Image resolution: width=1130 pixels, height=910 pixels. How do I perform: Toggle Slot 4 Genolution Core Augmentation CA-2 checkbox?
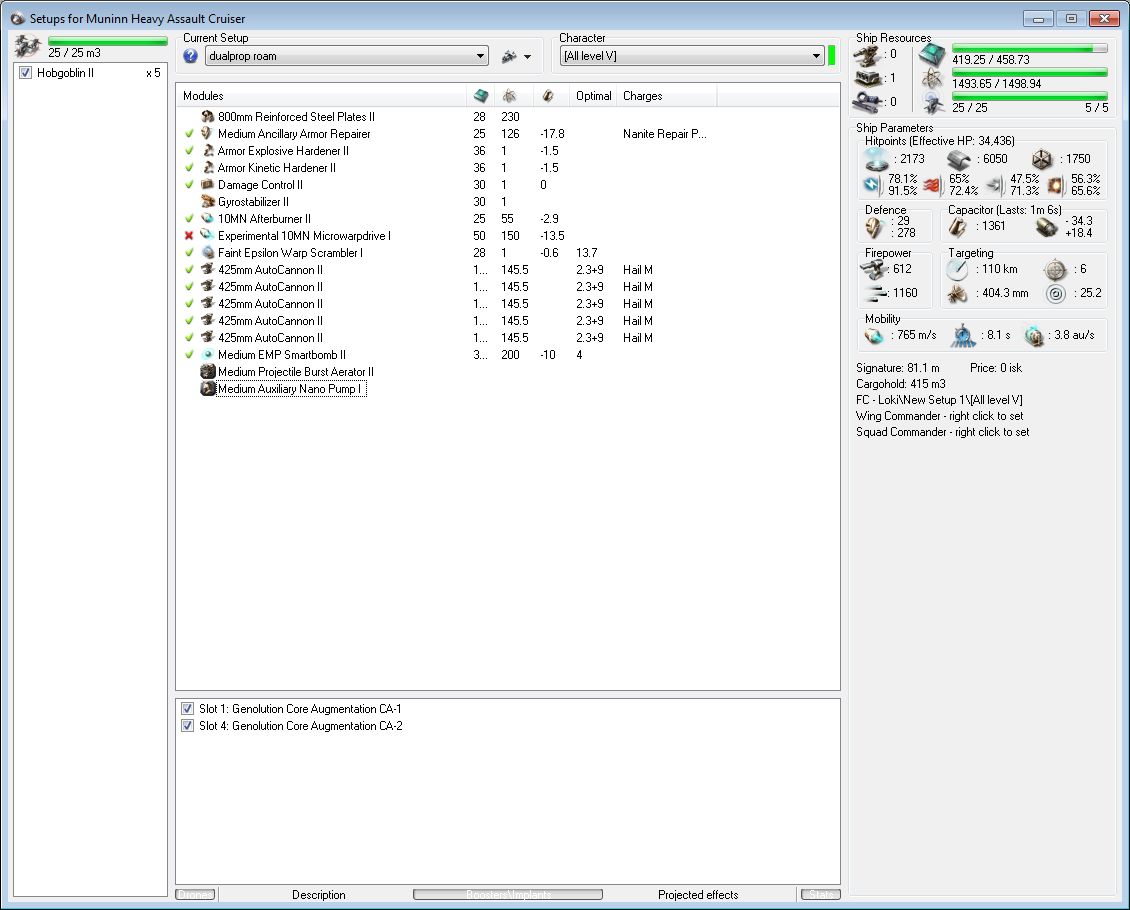point(187,726)
